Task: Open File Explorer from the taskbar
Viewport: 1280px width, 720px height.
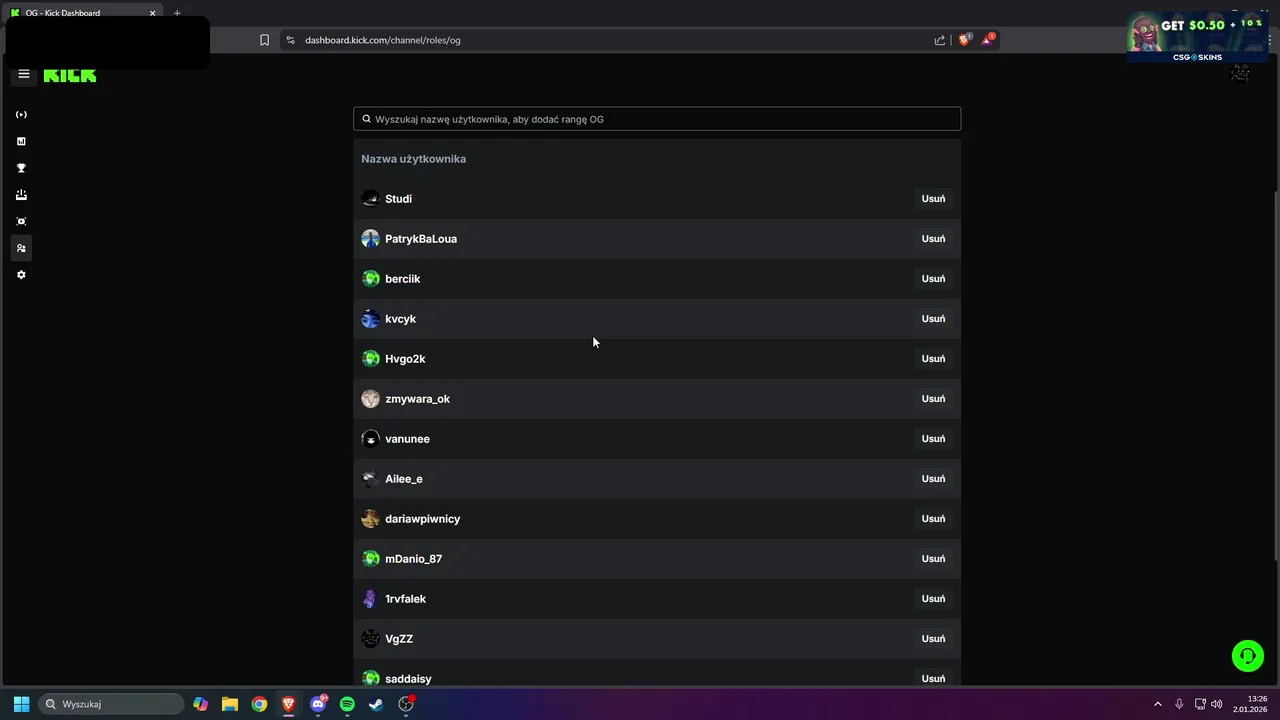Action: [x=230, y=704]
